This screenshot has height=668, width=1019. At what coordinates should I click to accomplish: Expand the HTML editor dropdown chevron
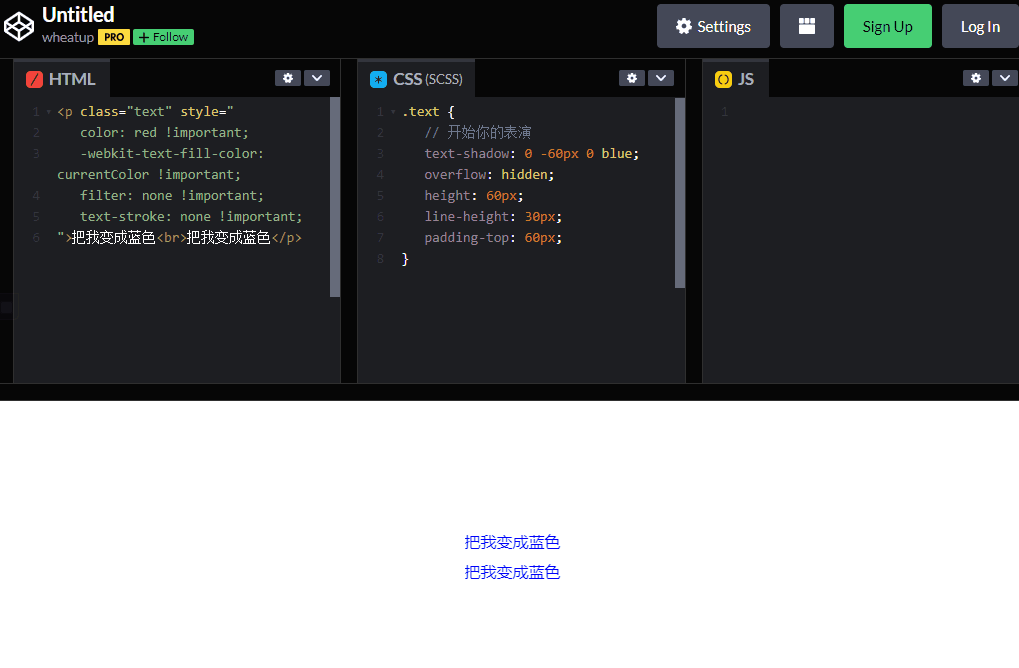click(x=316, y=78)
